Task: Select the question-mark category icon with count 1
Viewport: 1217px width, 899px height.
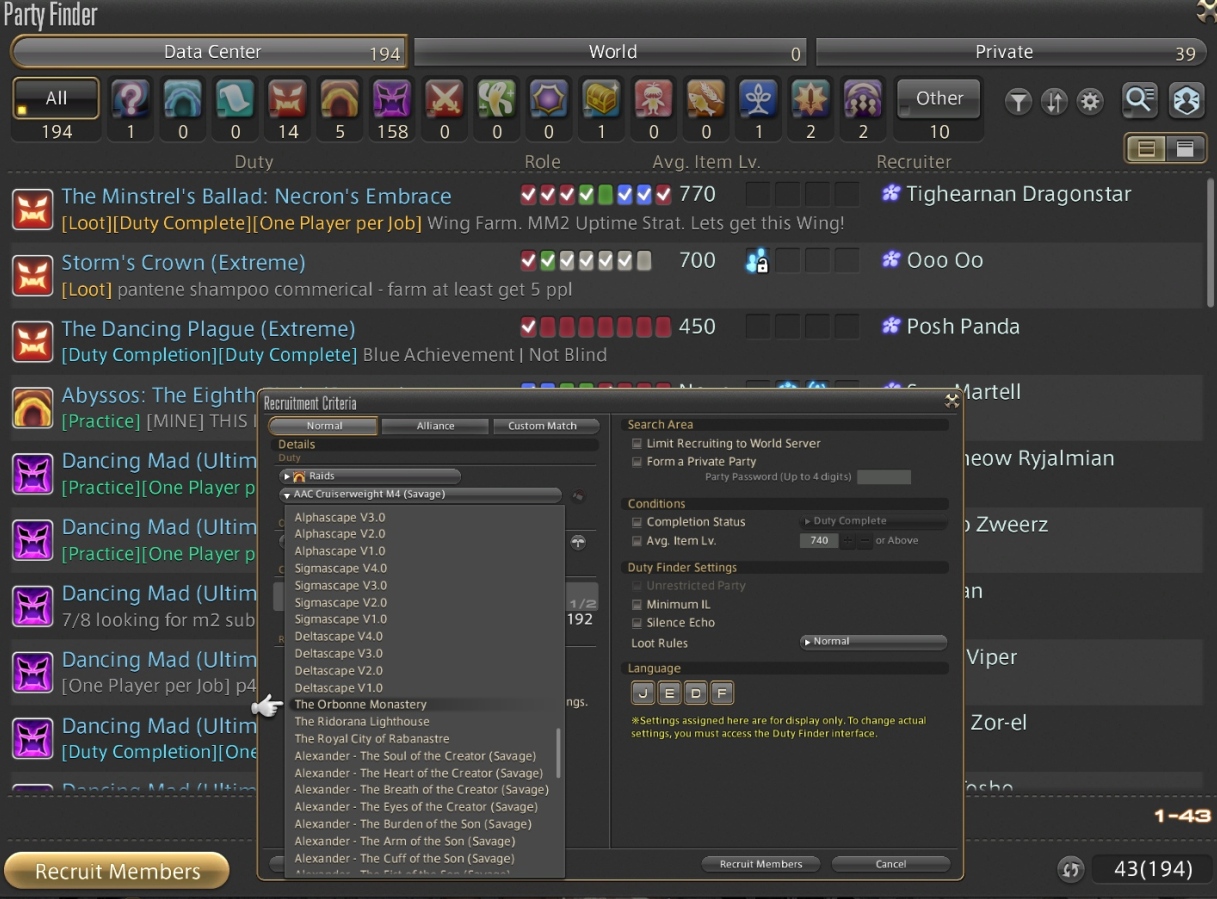Action: pos(130,99)
